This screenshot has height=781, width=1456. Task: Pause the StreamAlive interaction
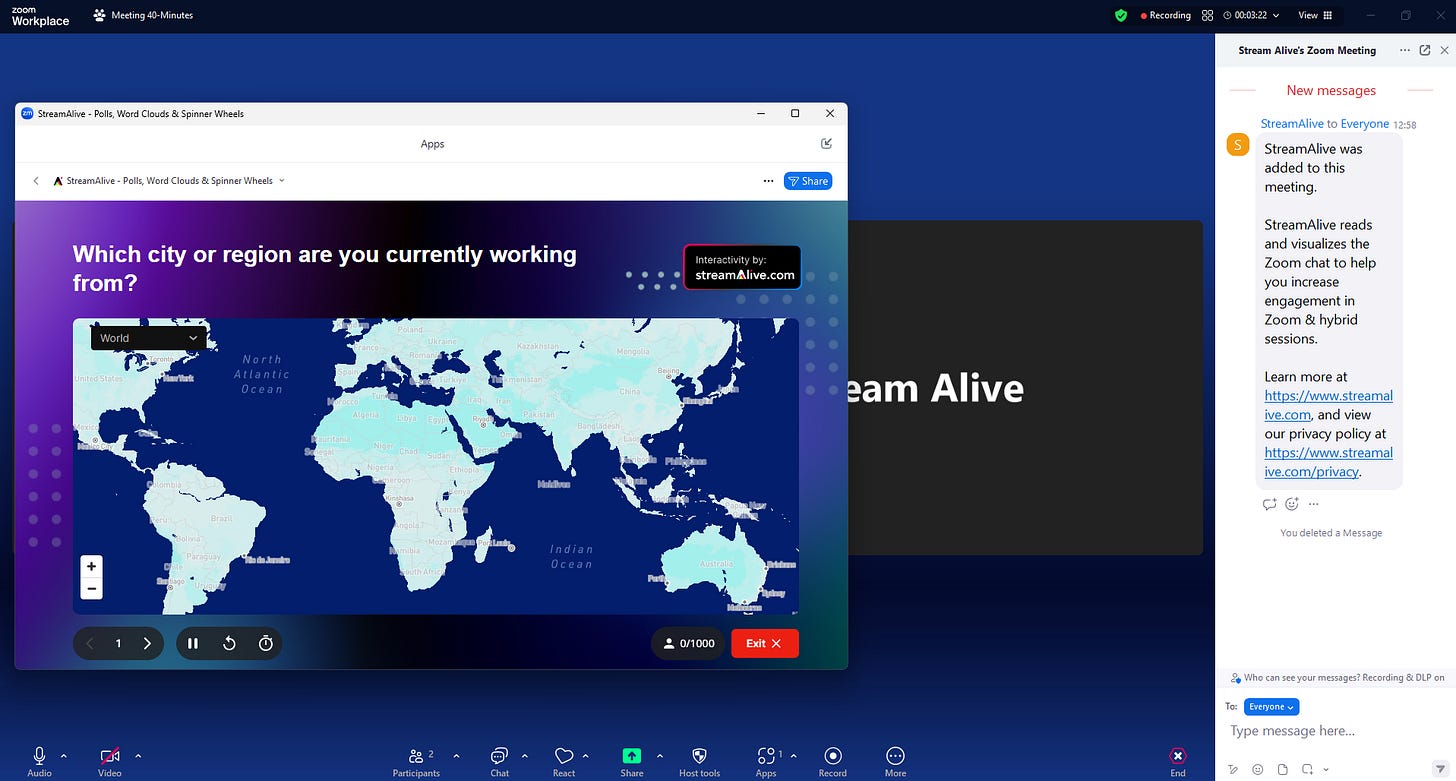tap(193, 643)
